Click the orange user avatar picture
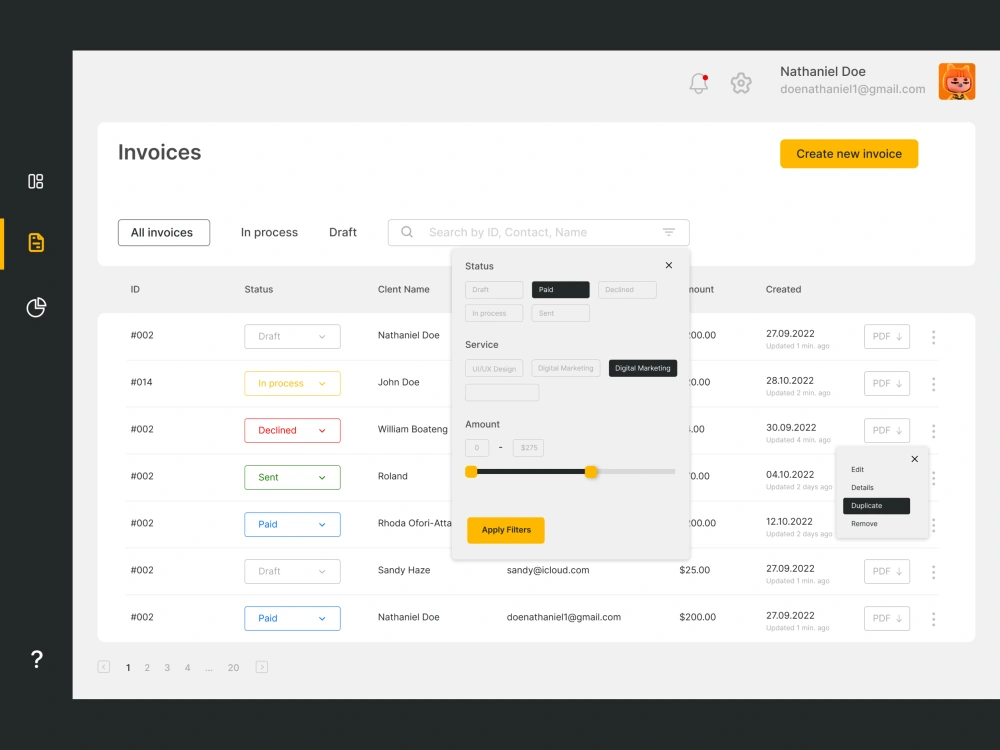Viewport: 1000px width, 750px height. coord(957,81)
